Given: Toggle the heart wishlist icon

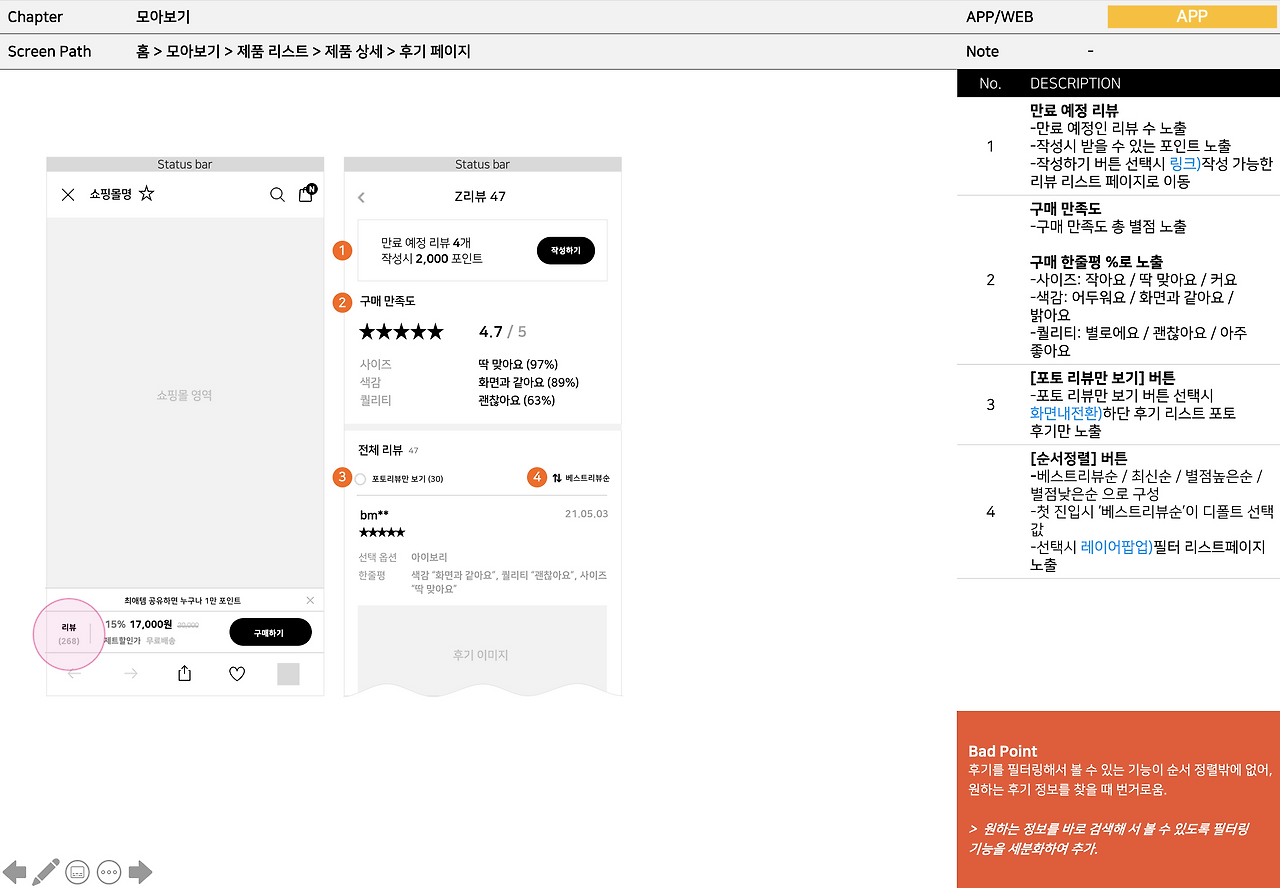Looking at the screenshot, I should coord(237,673).
